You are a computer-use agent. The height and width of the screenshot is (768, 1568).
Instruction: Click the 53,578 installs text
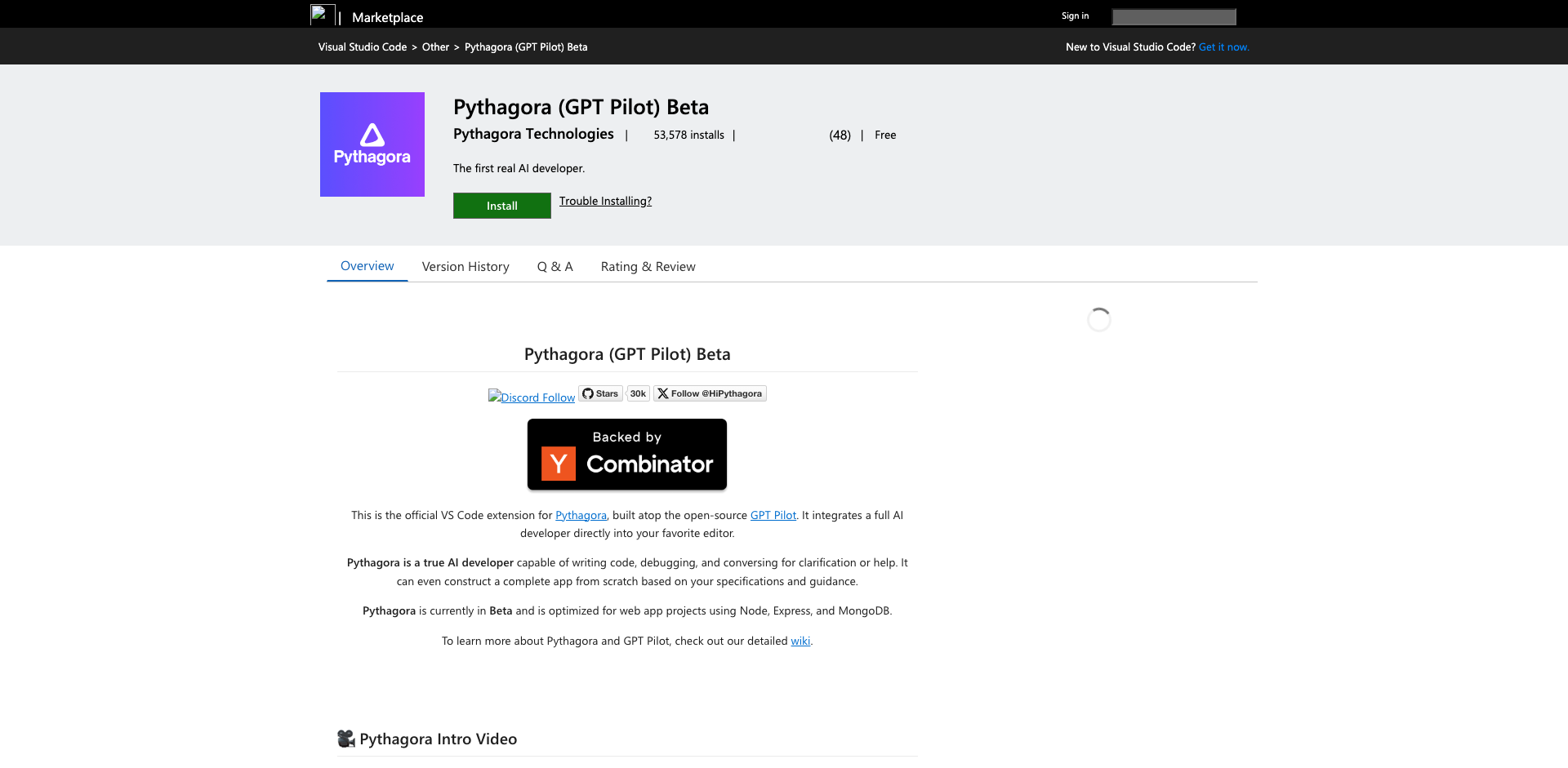(x=688, y=135)
